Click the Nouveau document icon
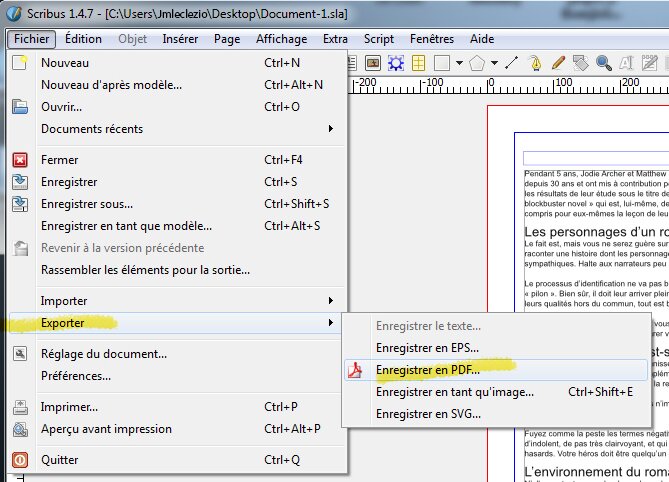The height and width of the screenshot is (482, 669). coord(20,63)
